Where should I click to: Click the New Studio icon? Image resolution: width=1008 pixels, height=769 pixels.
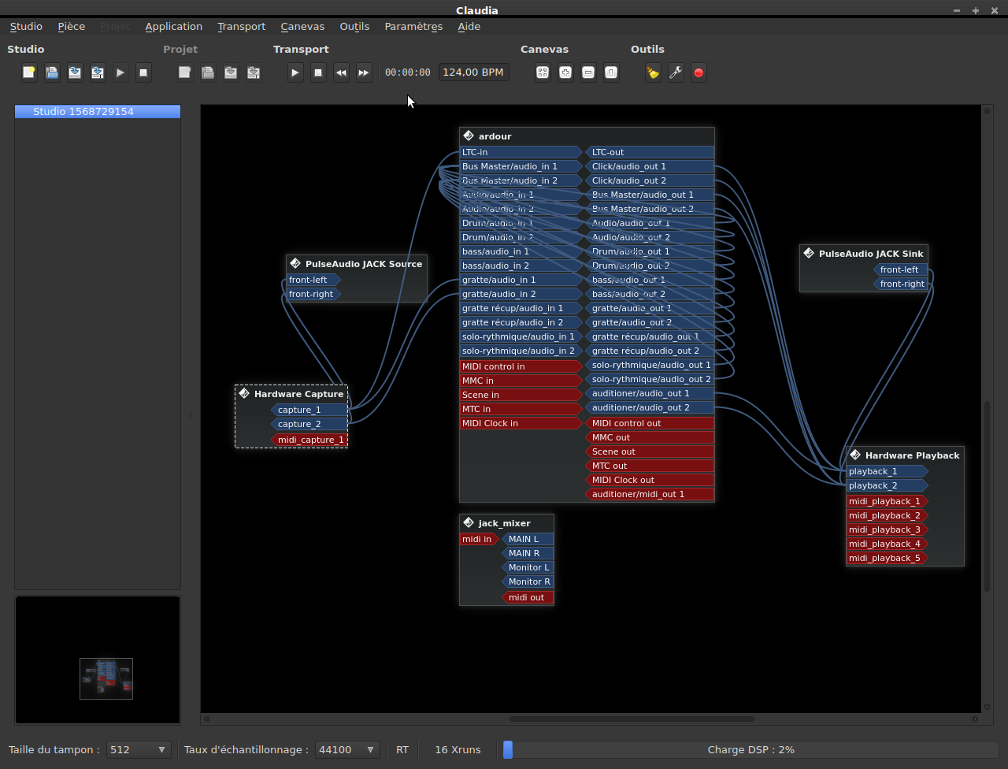pos(29,72)
